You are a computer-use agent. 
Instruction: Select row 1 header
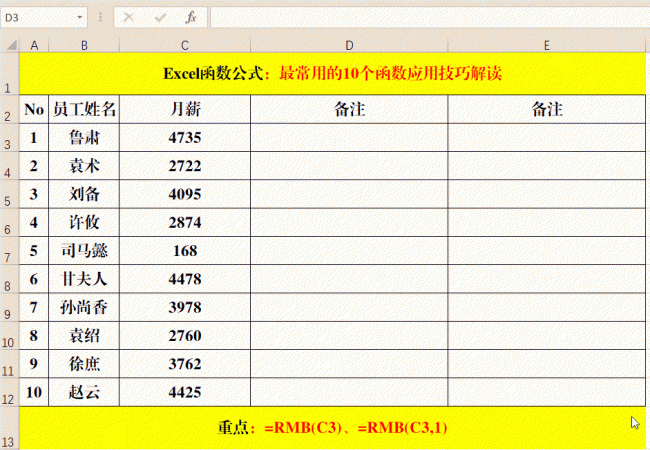click(x=8, y=74)
